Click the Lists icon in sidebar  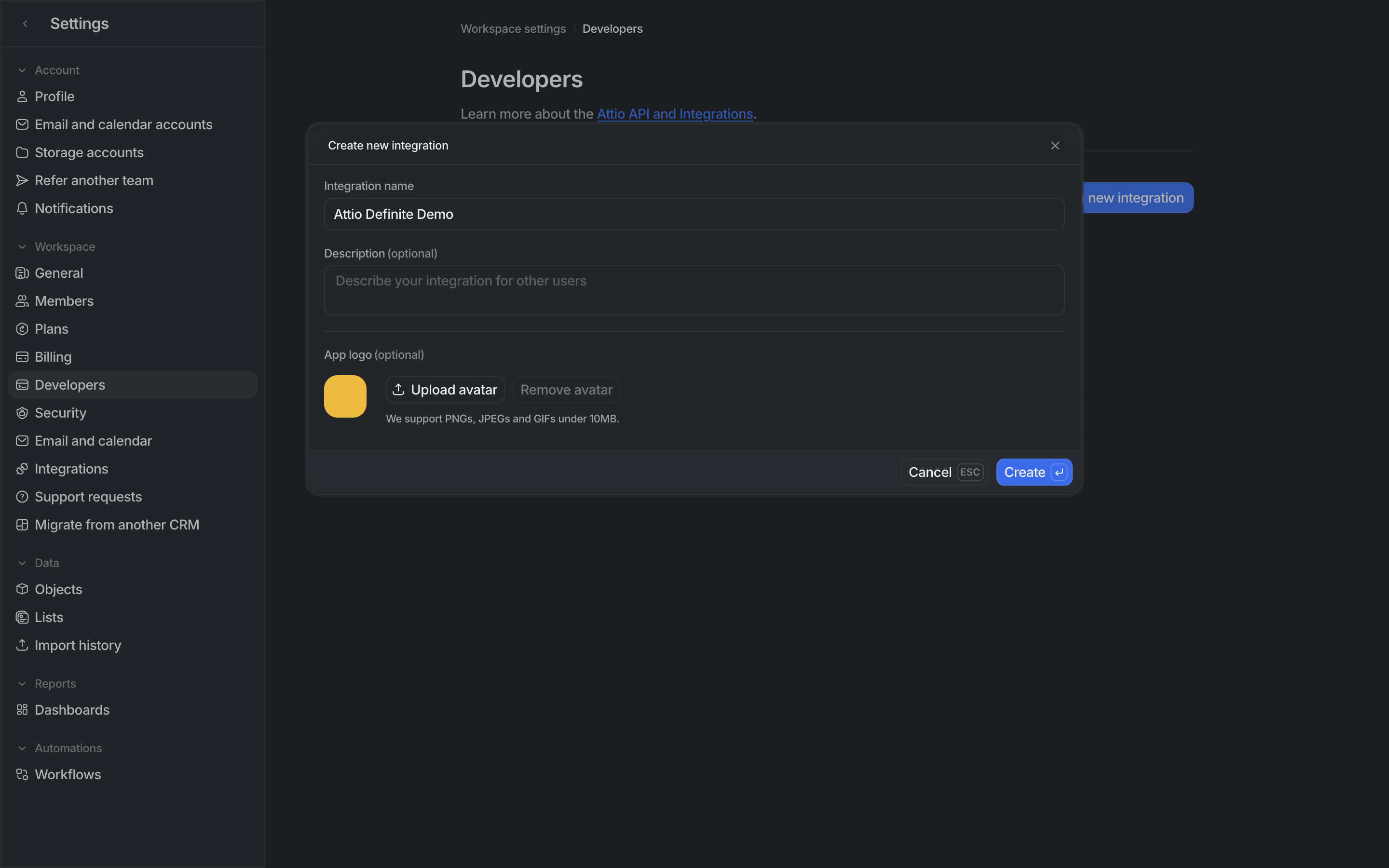22,618
